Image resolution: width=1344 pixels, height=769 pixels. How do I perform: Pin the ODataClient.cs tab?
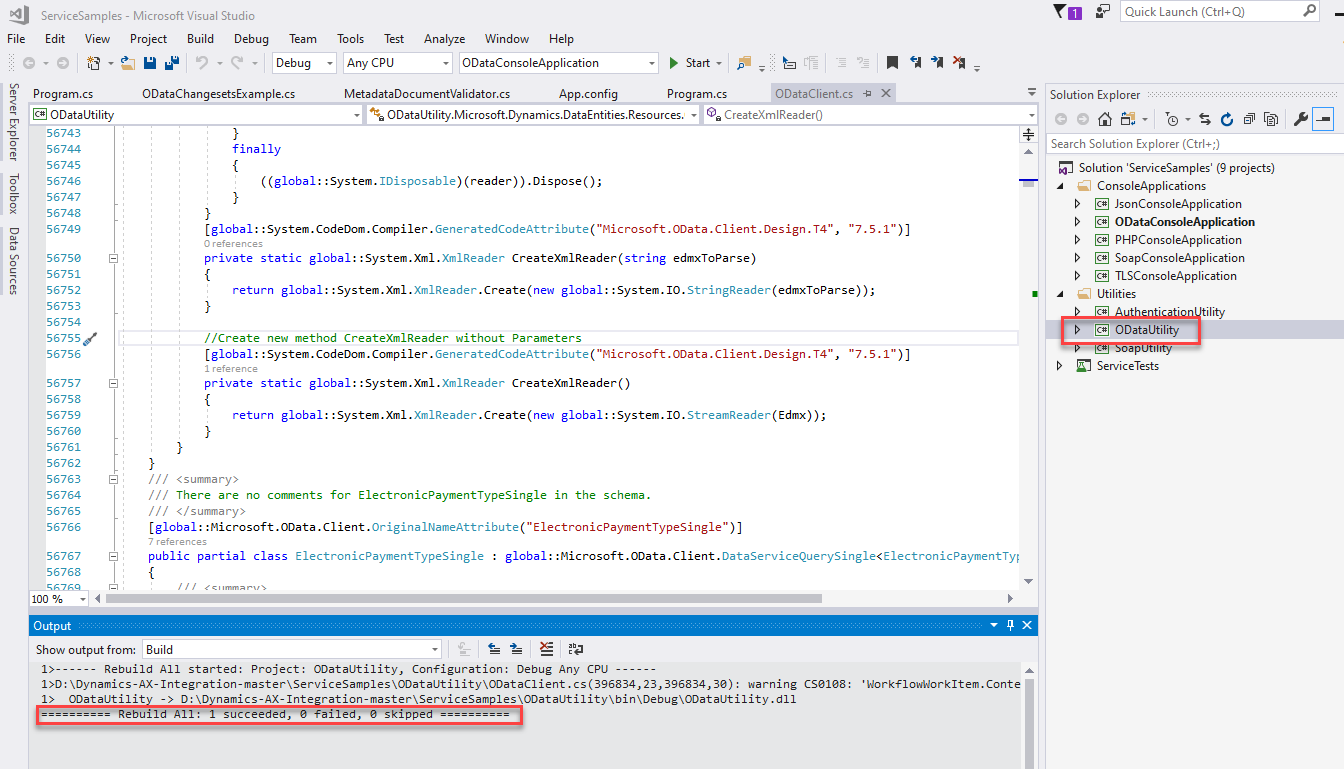868,94
